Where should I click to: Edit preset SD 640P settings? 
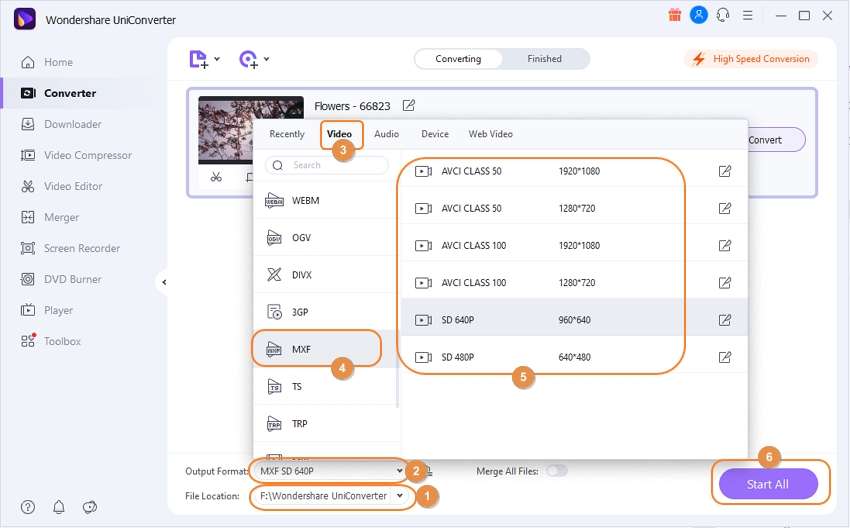725,320
